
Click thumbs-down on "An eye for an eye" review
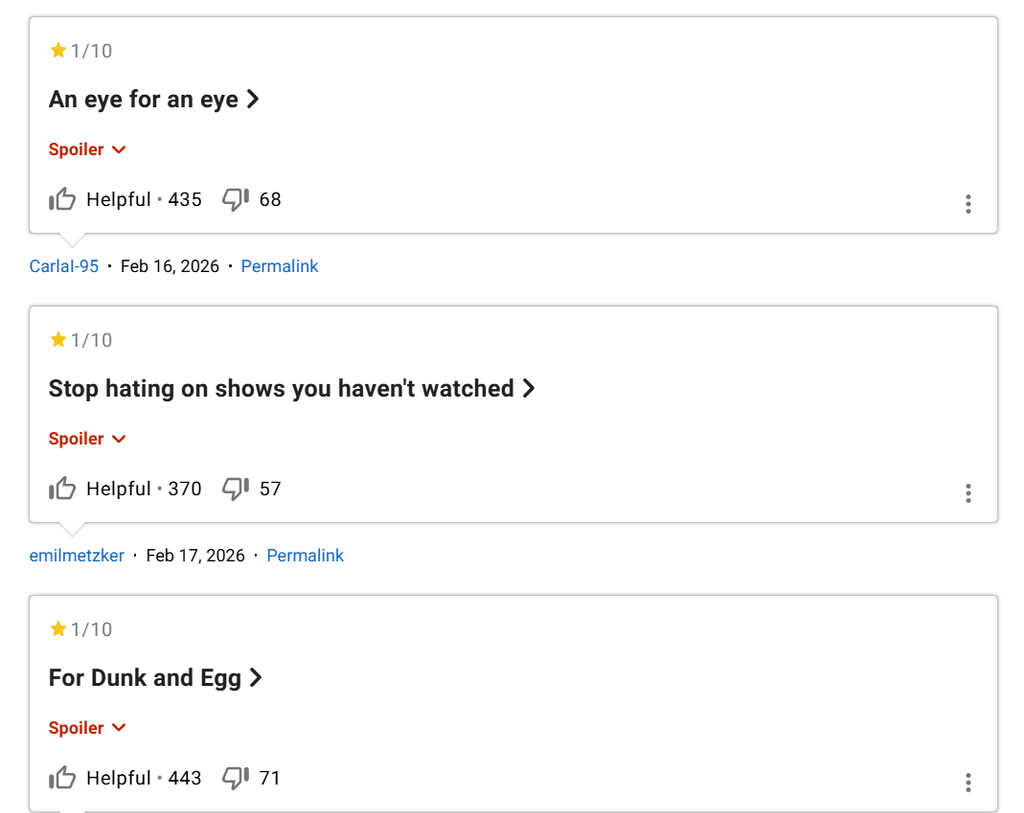235,200
